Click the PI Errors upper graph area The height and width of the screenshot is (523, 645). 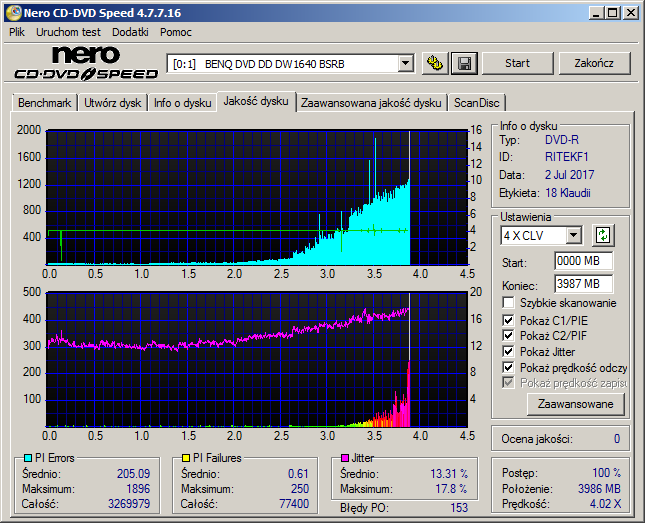point(257,198)
